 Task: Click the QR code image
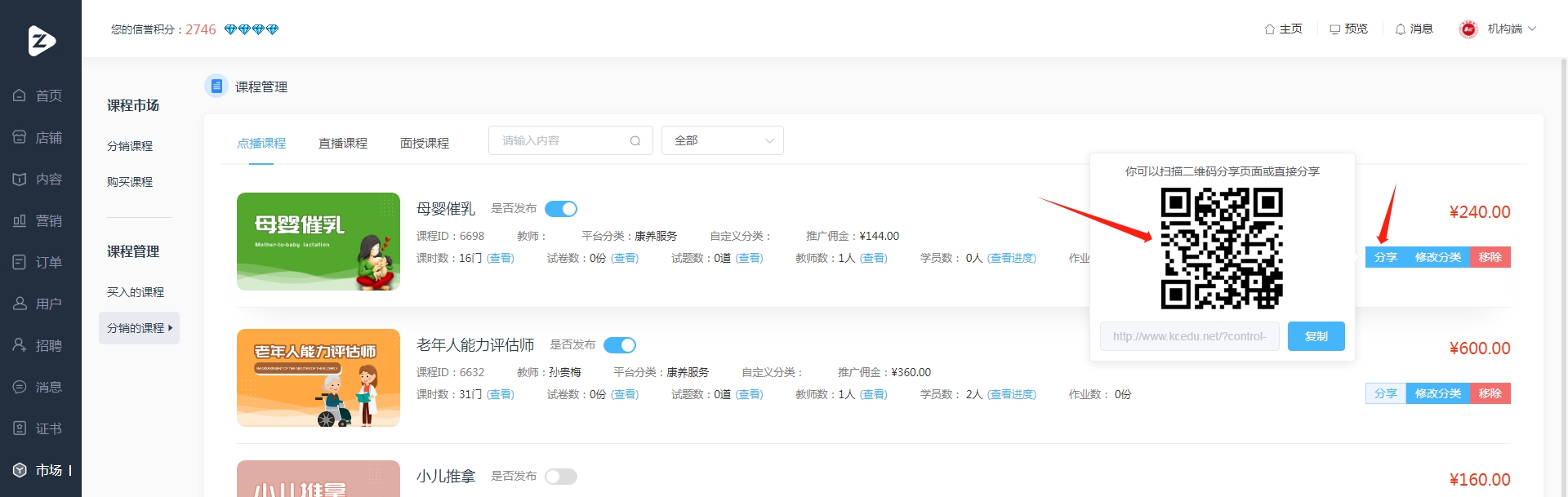coord(1223,249)
